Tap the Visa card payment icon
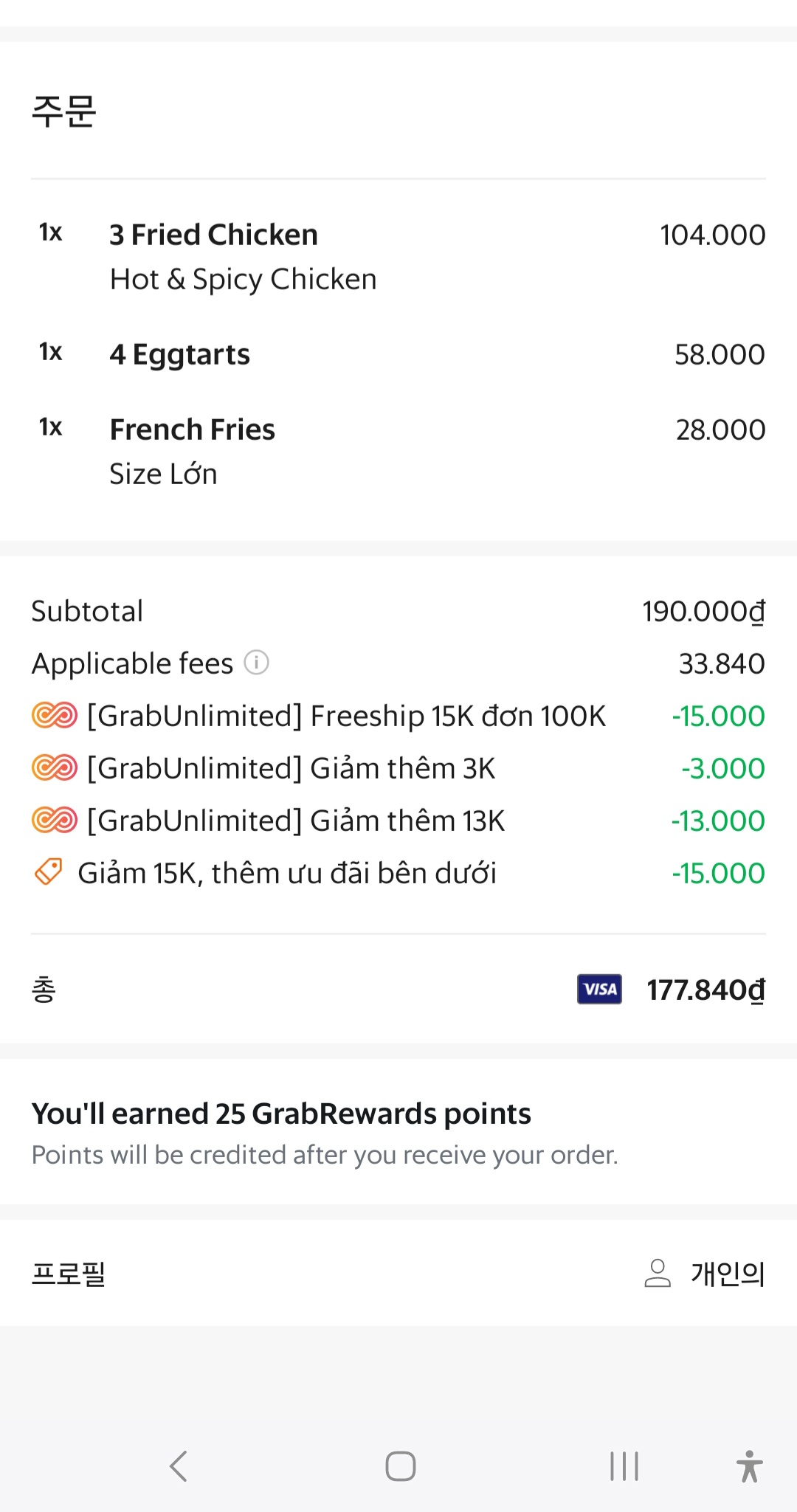 [599, 990]
